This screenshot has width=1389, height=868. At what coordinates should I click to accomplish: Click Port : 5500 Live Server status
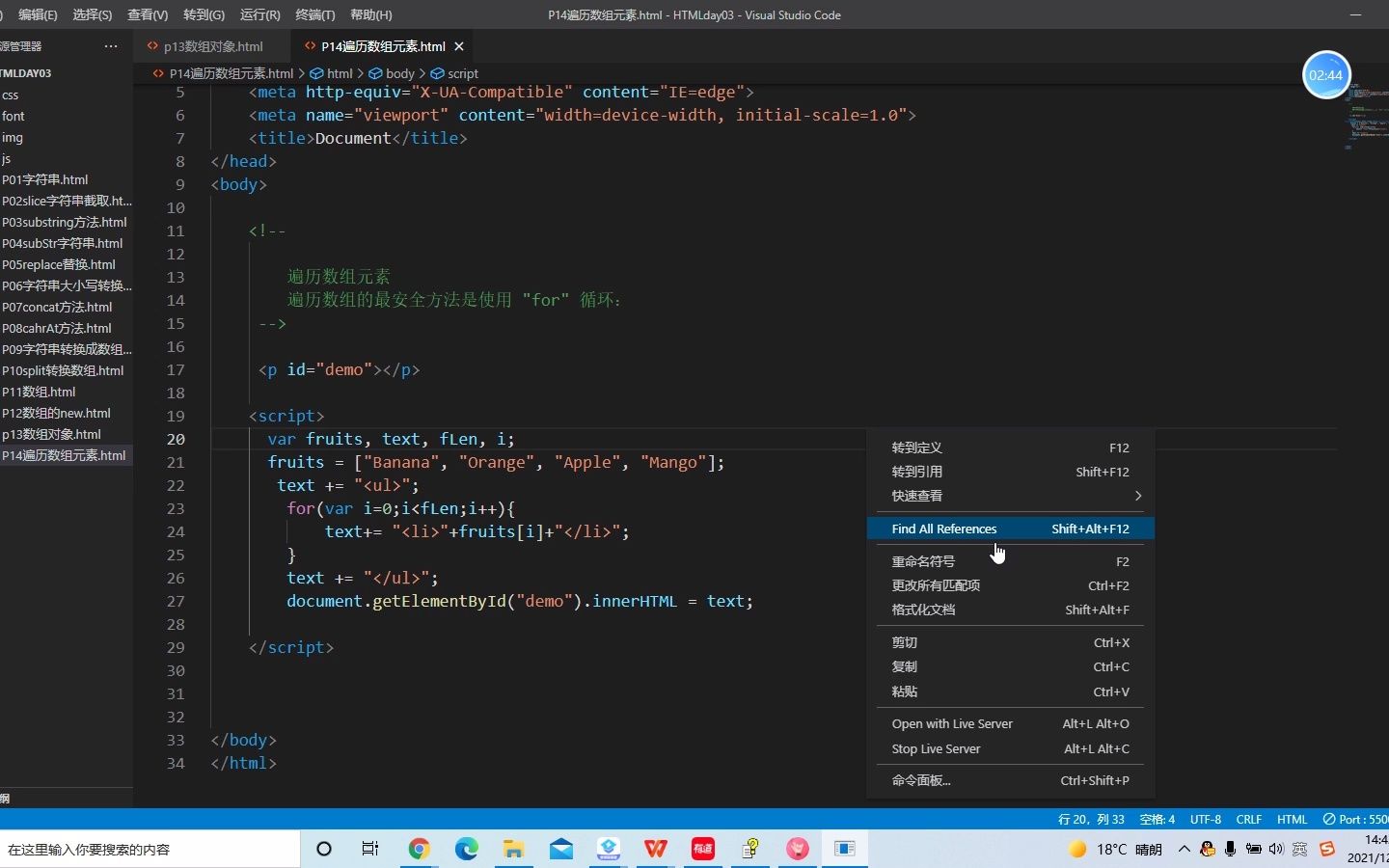pyautogui.click(x=1354, y=819)
